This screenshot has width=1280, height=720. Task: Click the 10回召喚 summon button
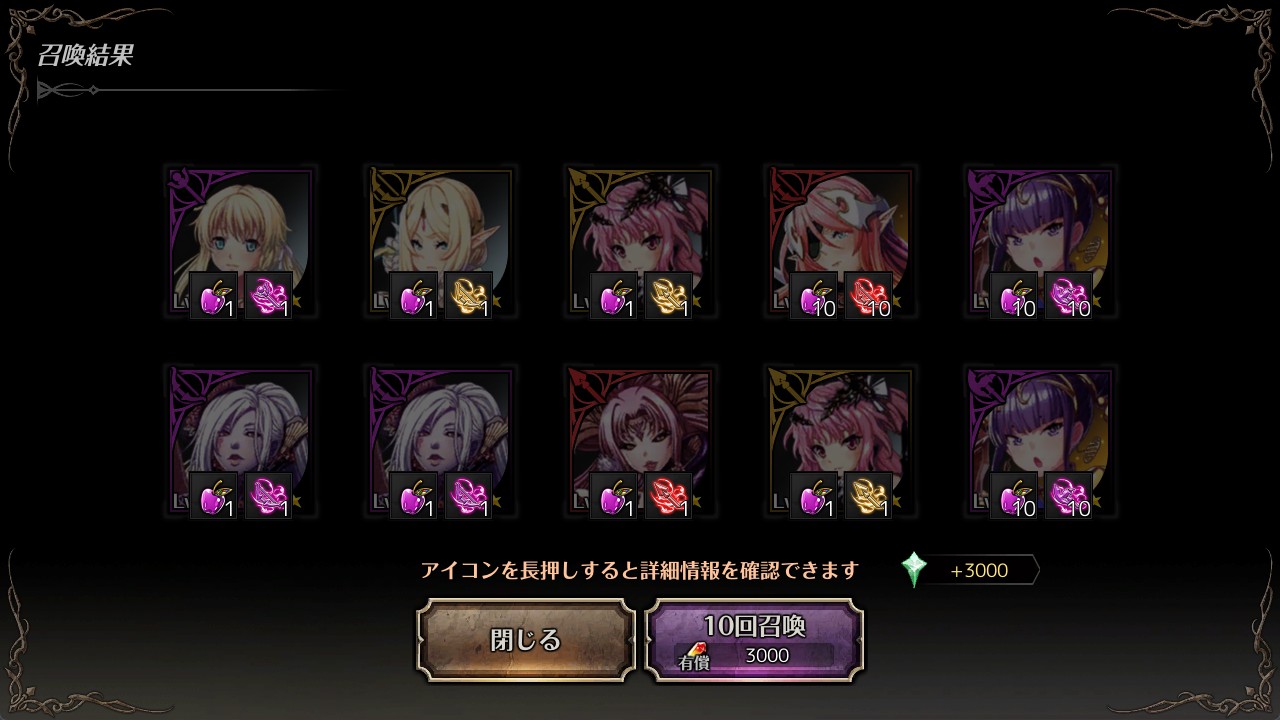coord(754,640)
